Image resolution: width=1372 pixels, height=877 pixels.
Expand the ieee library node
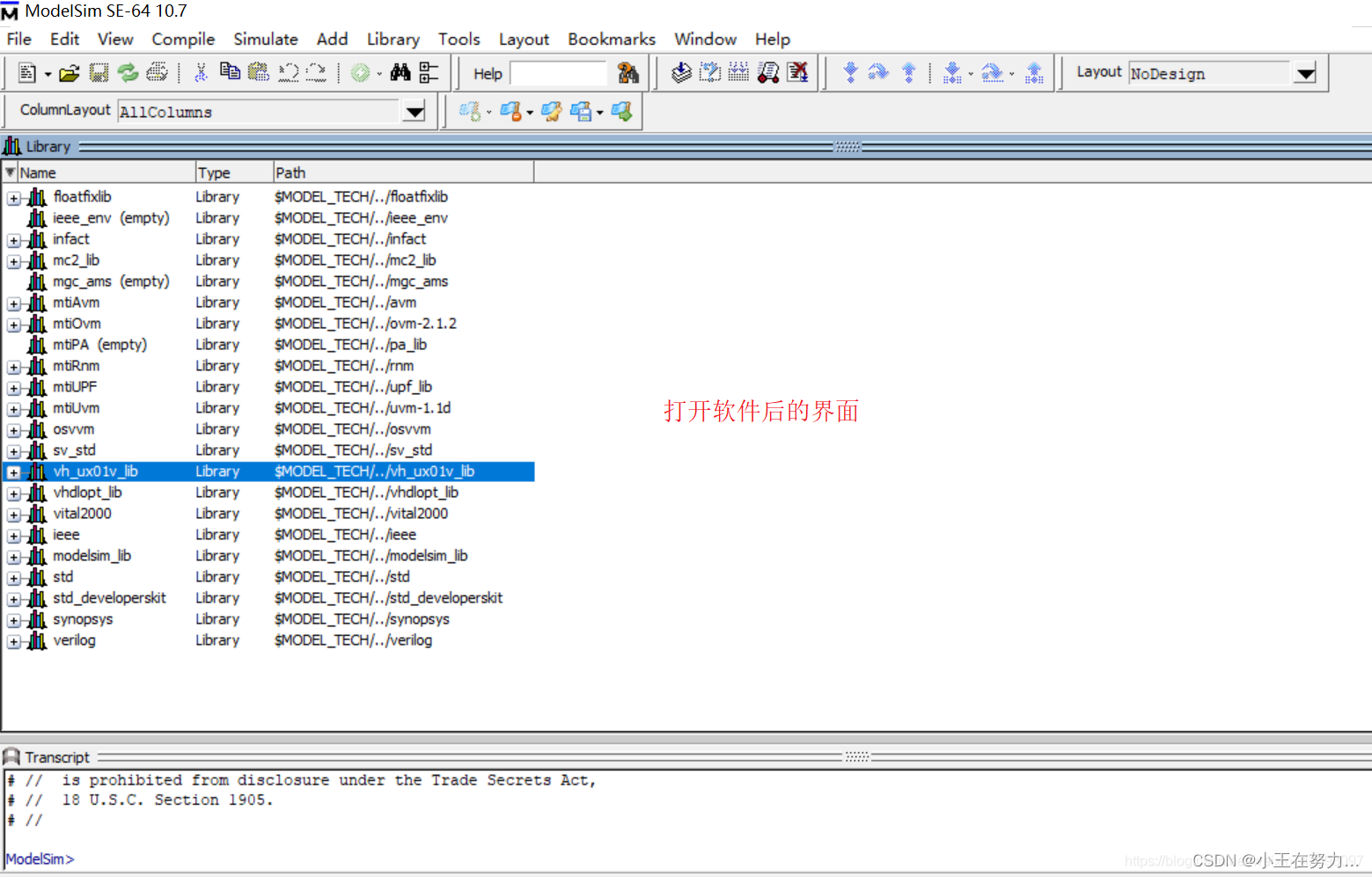[x=14, y=536]
